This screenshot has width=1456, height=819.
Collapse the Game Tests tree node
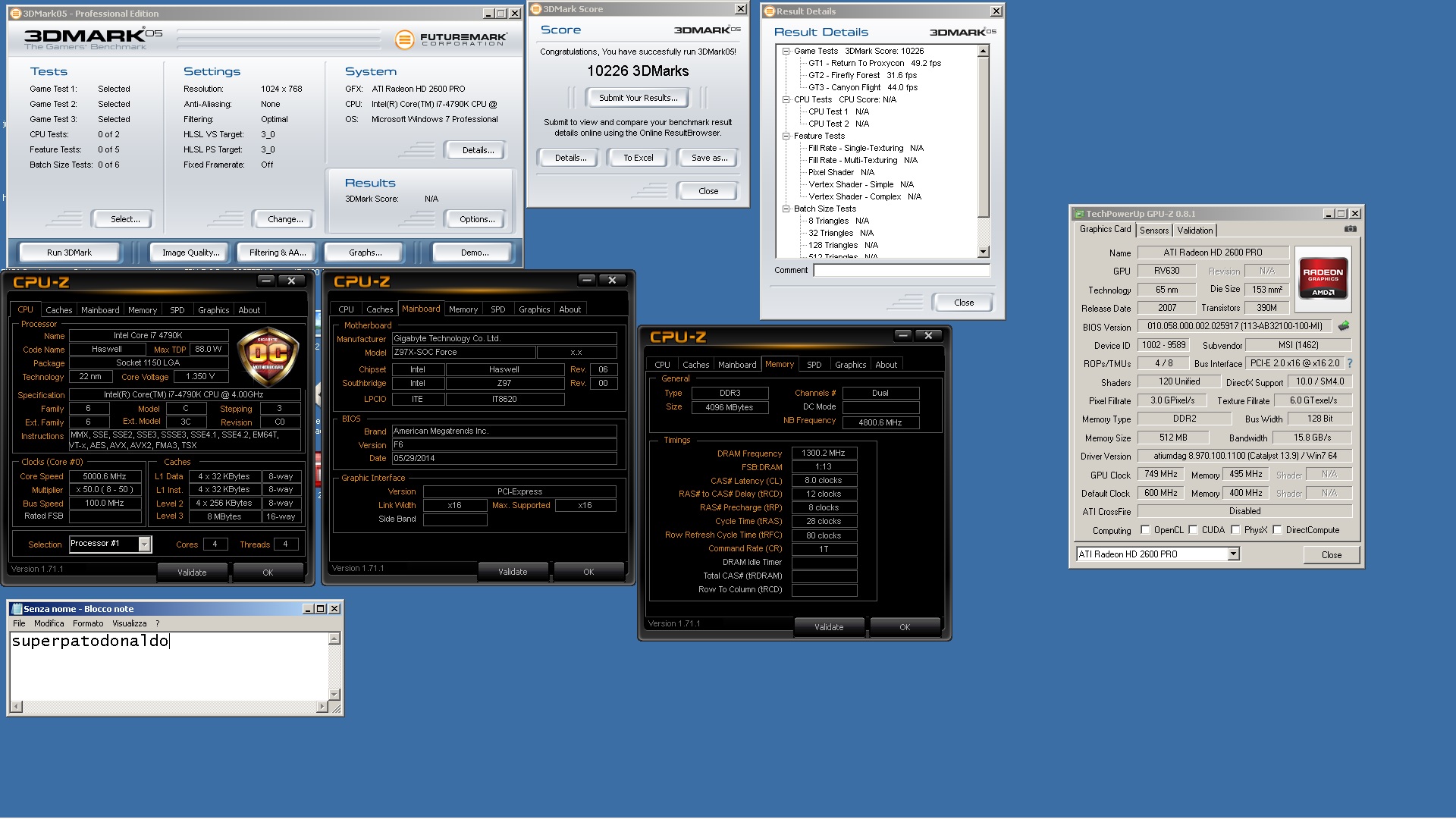786,52
